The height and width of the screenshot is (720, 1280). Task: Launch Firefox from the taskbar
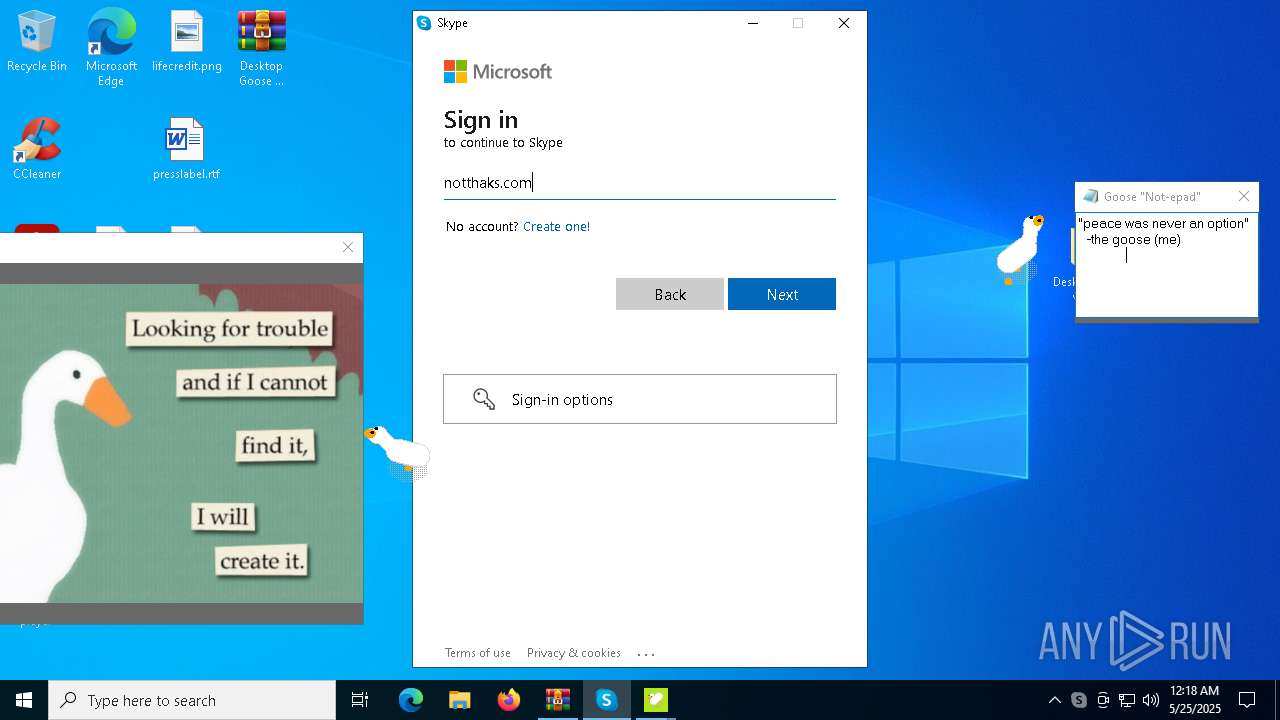tap(508, 700)
